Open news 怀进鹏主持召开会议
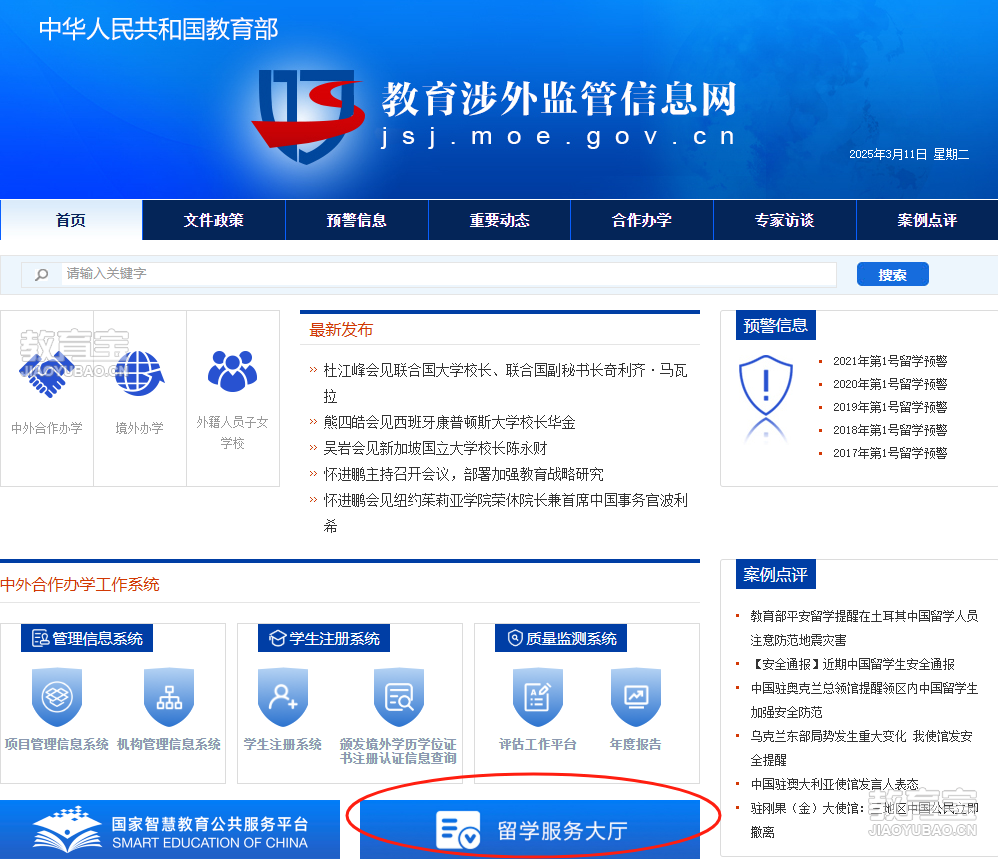 click(x=463, y=475)
